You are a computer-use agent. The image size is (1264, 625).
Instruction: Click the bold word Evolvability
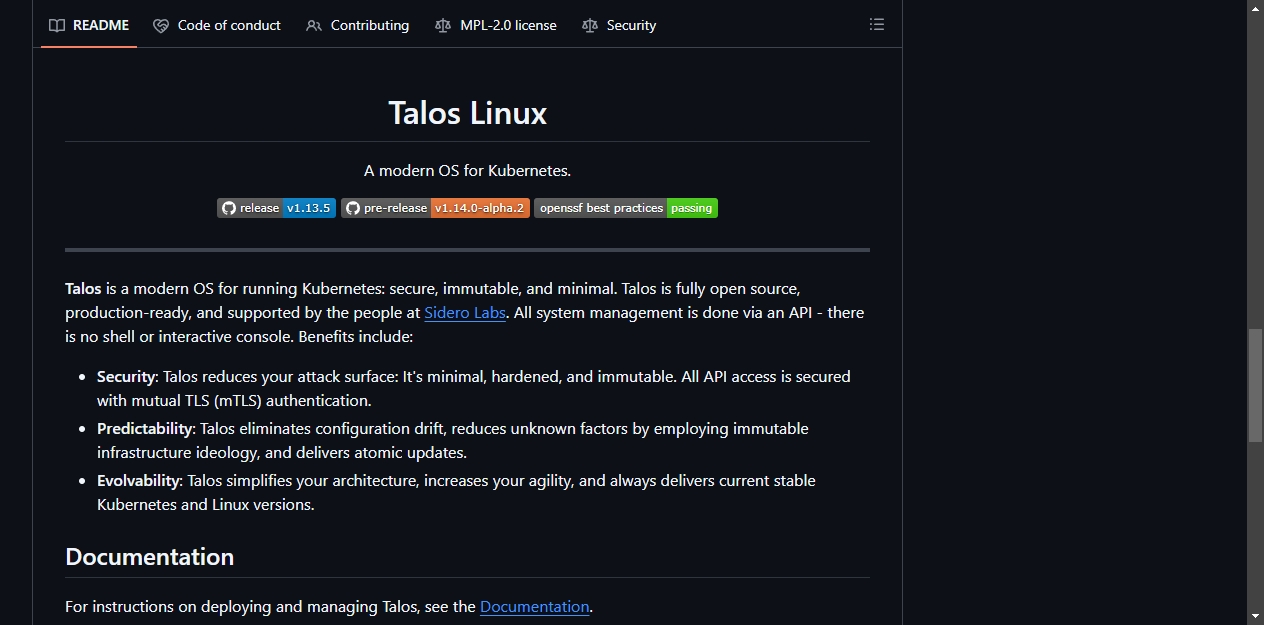coord(138,481)
